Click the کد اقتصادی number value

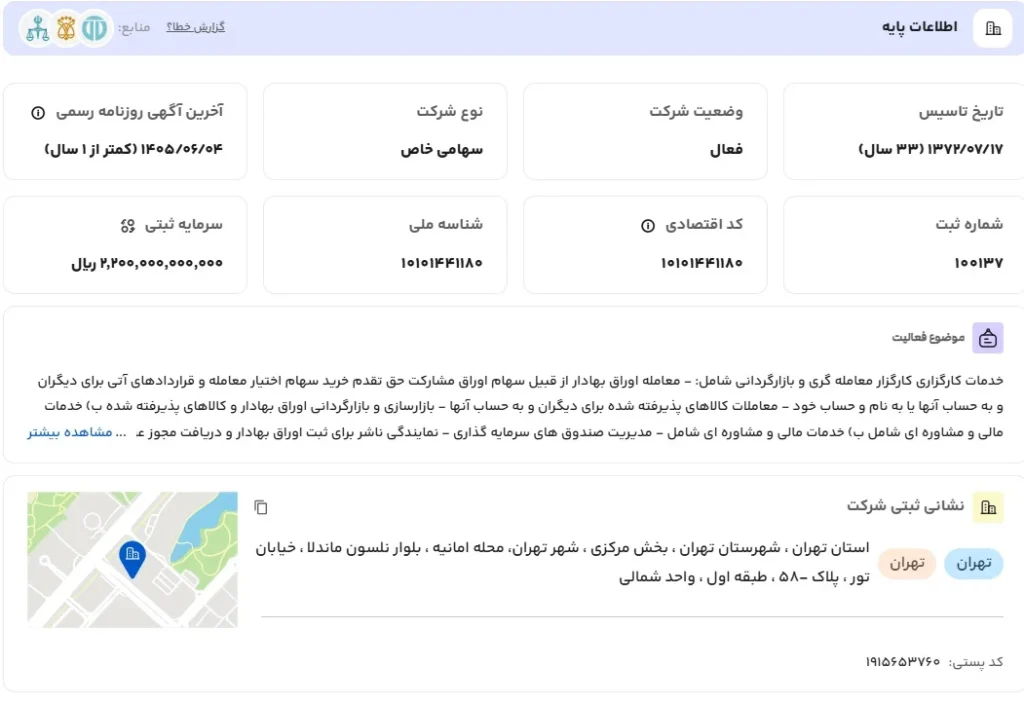(701, 263)
